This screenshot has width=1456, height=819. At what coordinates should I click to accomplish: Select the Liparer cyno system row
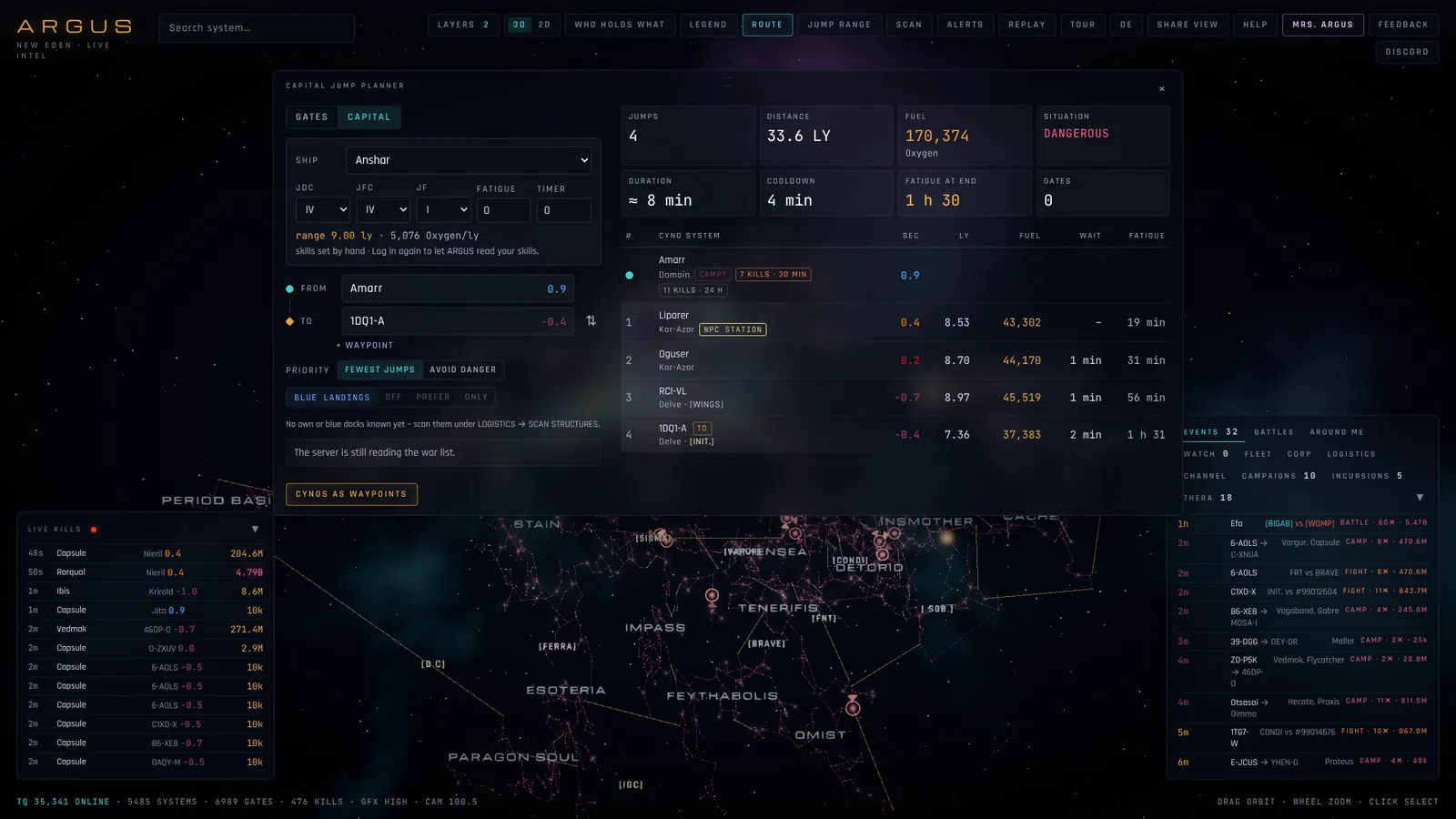[895, 322]
